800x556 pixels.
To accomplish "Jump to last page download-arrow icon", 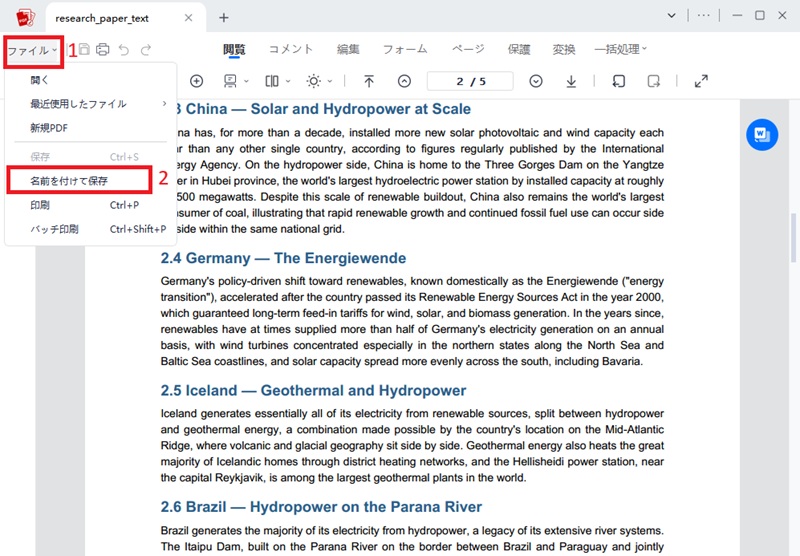I will click(x=571, y=81).
